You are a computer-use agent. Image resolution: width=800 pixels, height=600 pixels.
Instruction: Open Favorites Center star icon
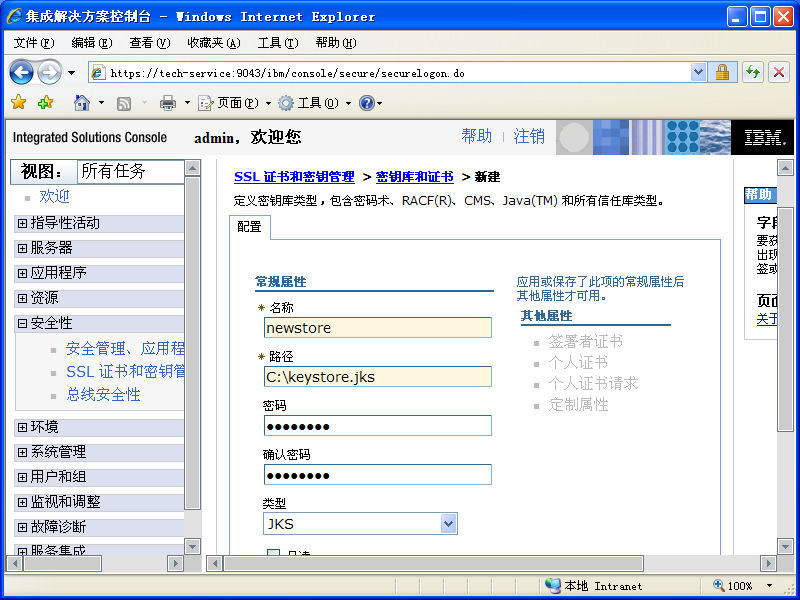(x=18, y=103)
